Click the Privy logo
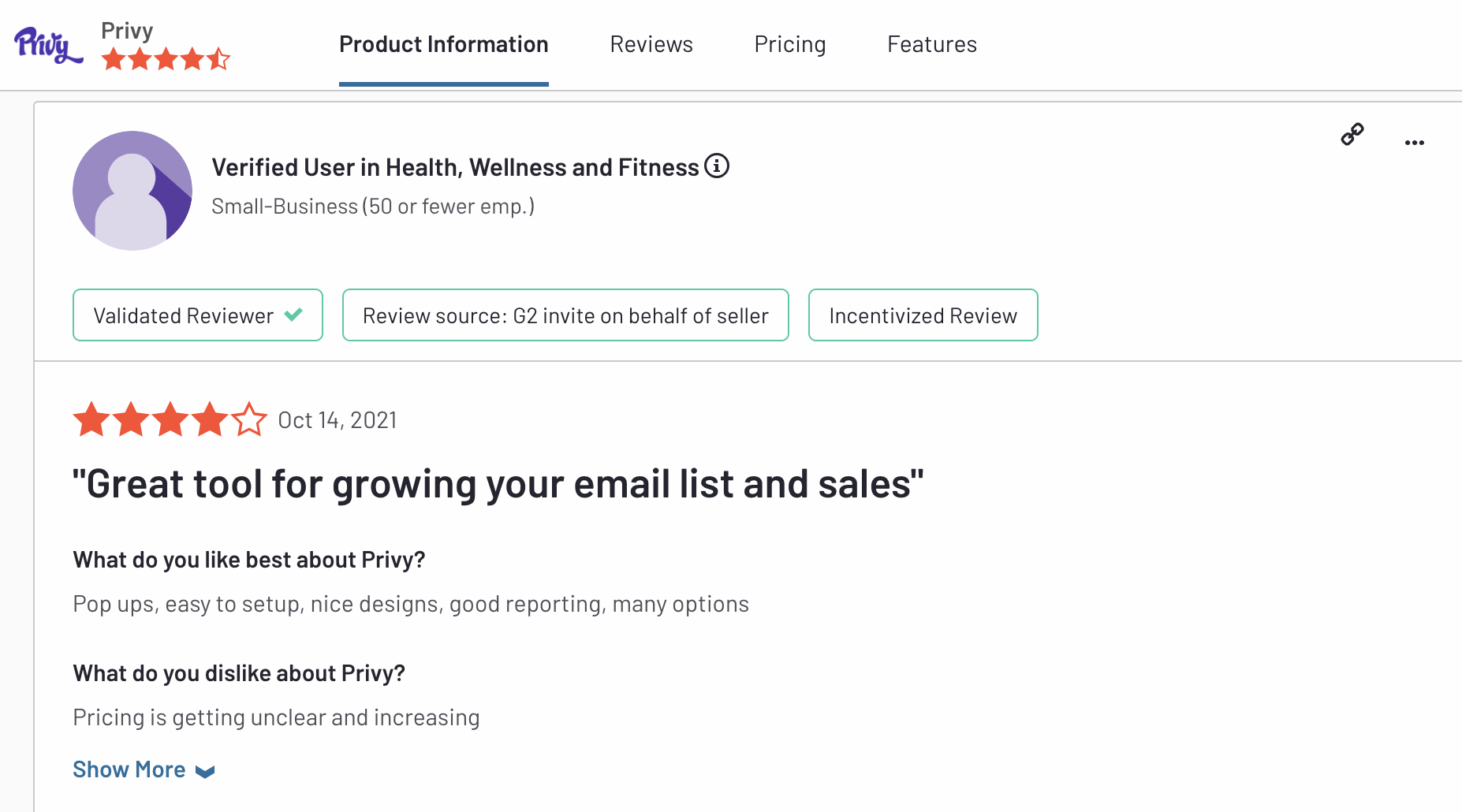The image size is (1462, 812). 45,46
